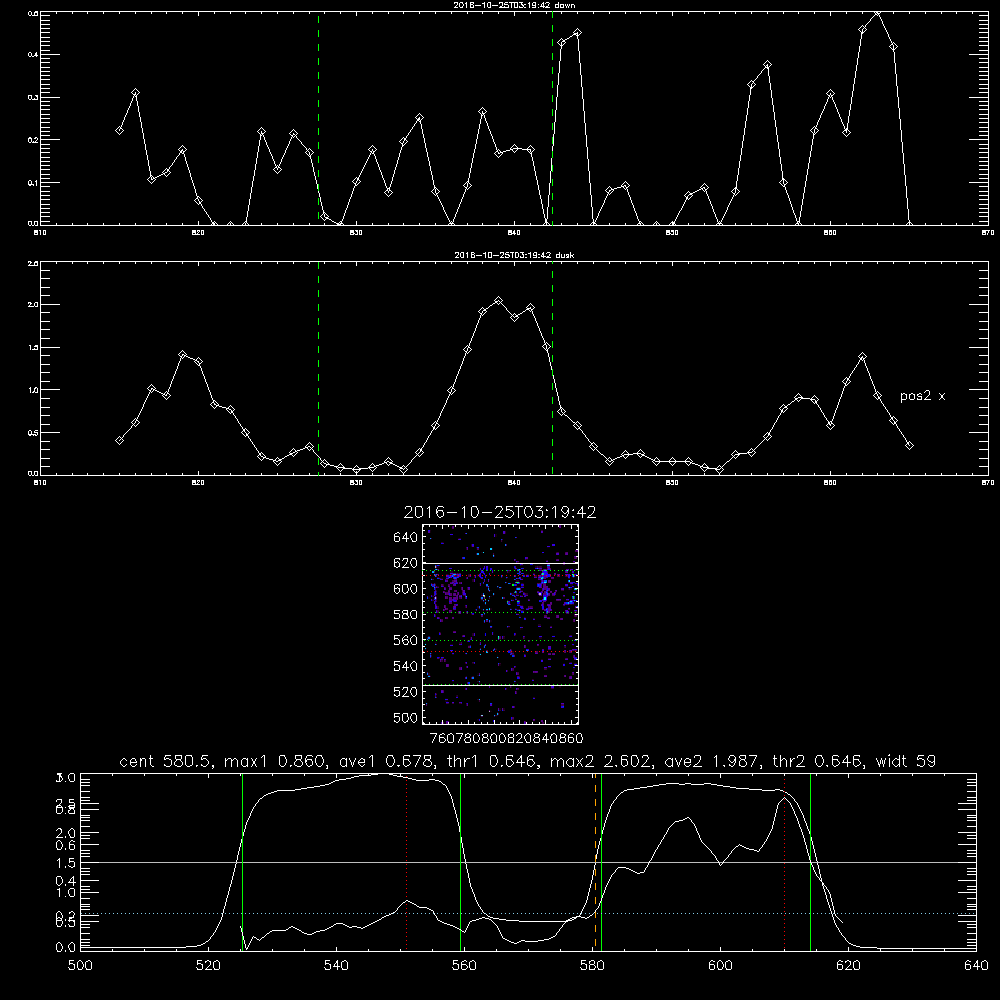Image resolution: width=1000 pixels, height=1000 pixels.
Task: Click the dawn plot title text
Action: point(514,4)
